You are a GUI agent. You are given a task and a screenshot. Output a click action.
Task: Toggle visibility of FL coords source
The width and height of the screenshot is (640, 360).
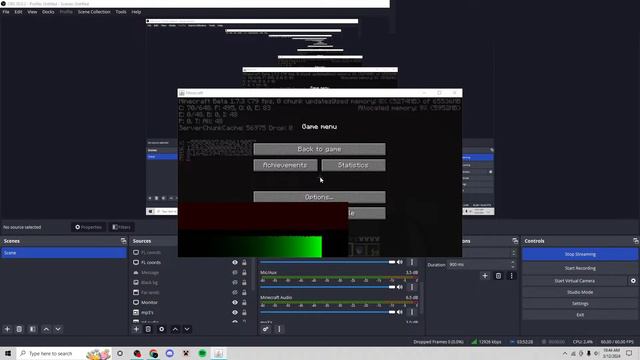tap(235, 262)
